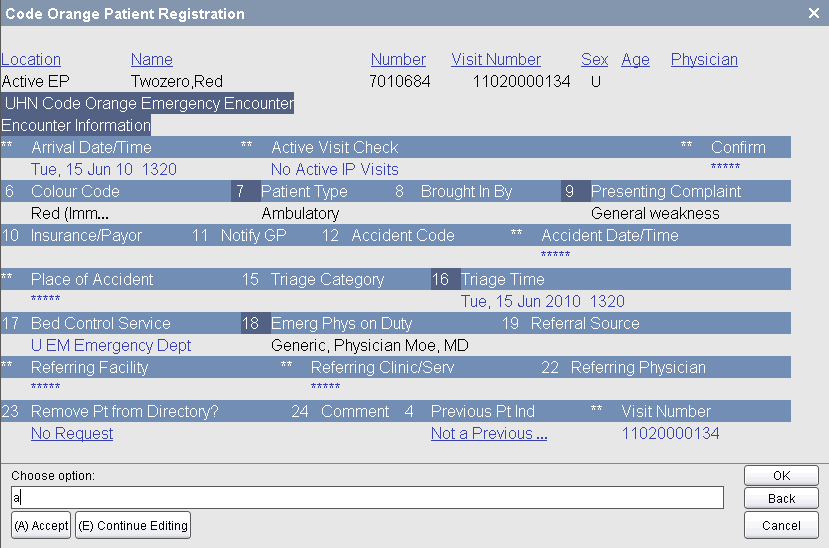
Task: Click the Encounter Information heading
Action: 76,125
